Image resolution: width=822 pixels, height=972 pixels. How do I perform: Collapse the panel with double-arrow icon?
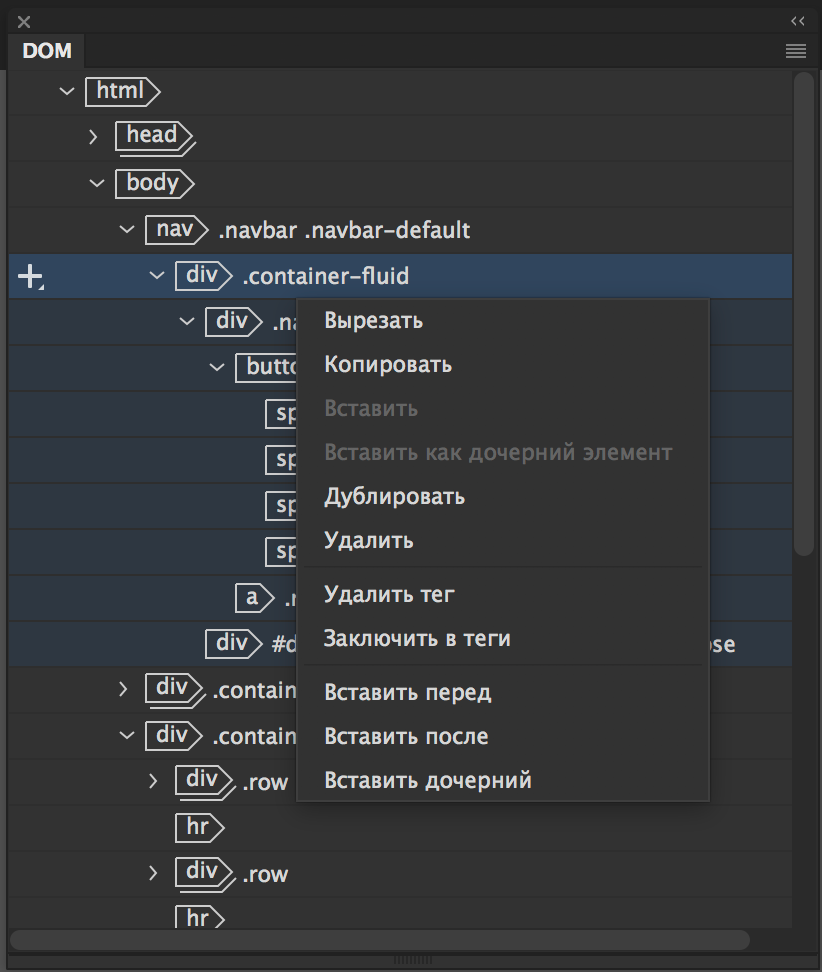coord(797,21)
